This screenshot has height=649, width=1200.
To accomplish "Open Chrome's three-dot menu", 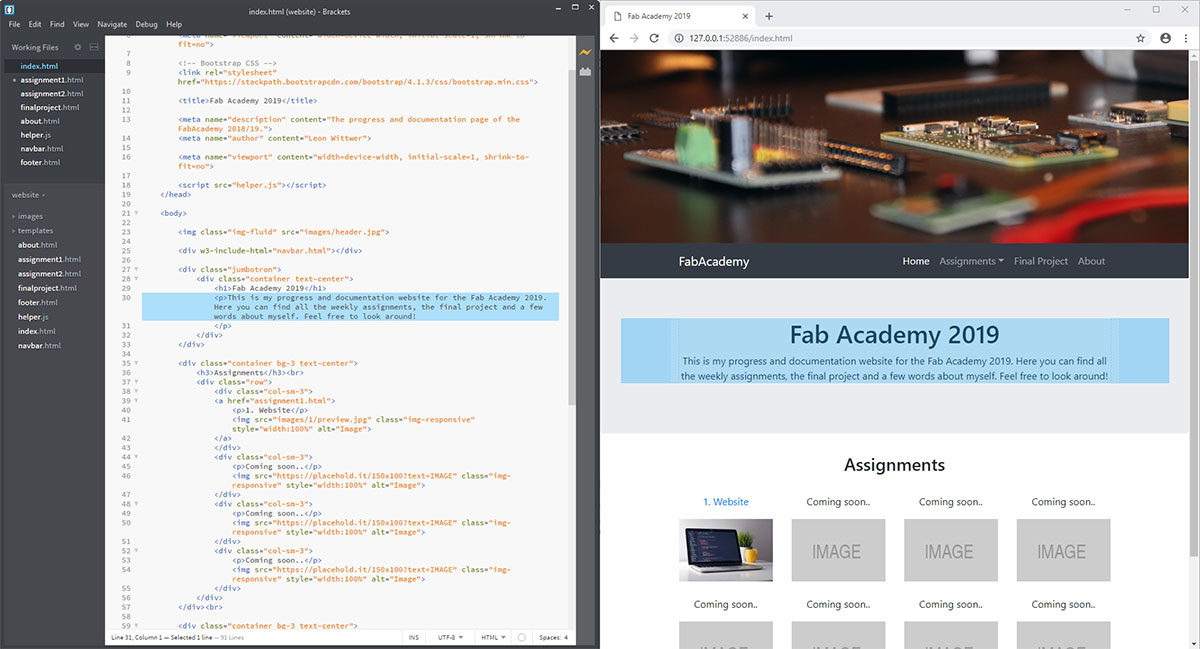I will (1186, 38).
